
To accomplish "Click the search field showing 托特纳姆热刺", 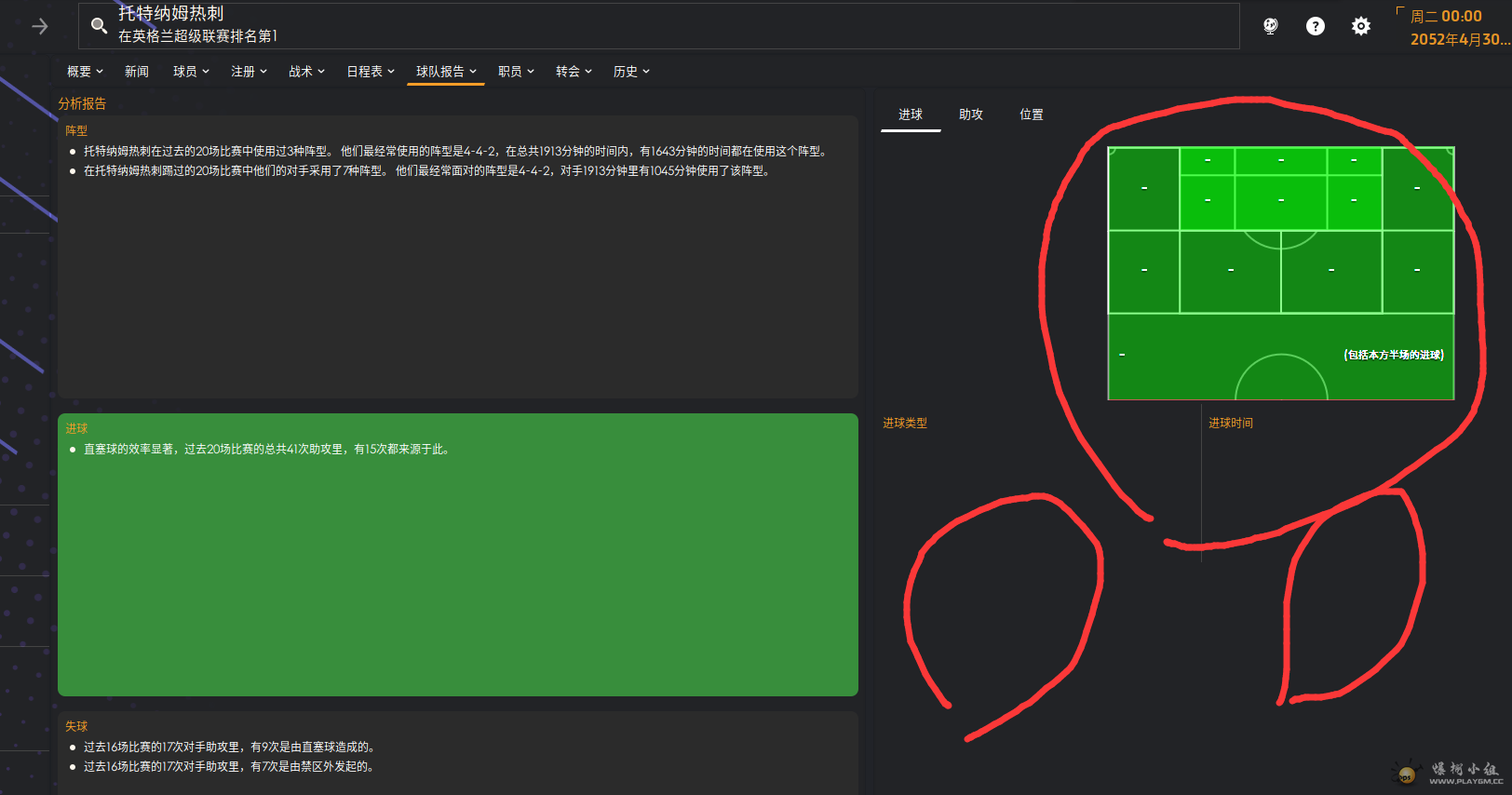I will click(x=652, y=26).
